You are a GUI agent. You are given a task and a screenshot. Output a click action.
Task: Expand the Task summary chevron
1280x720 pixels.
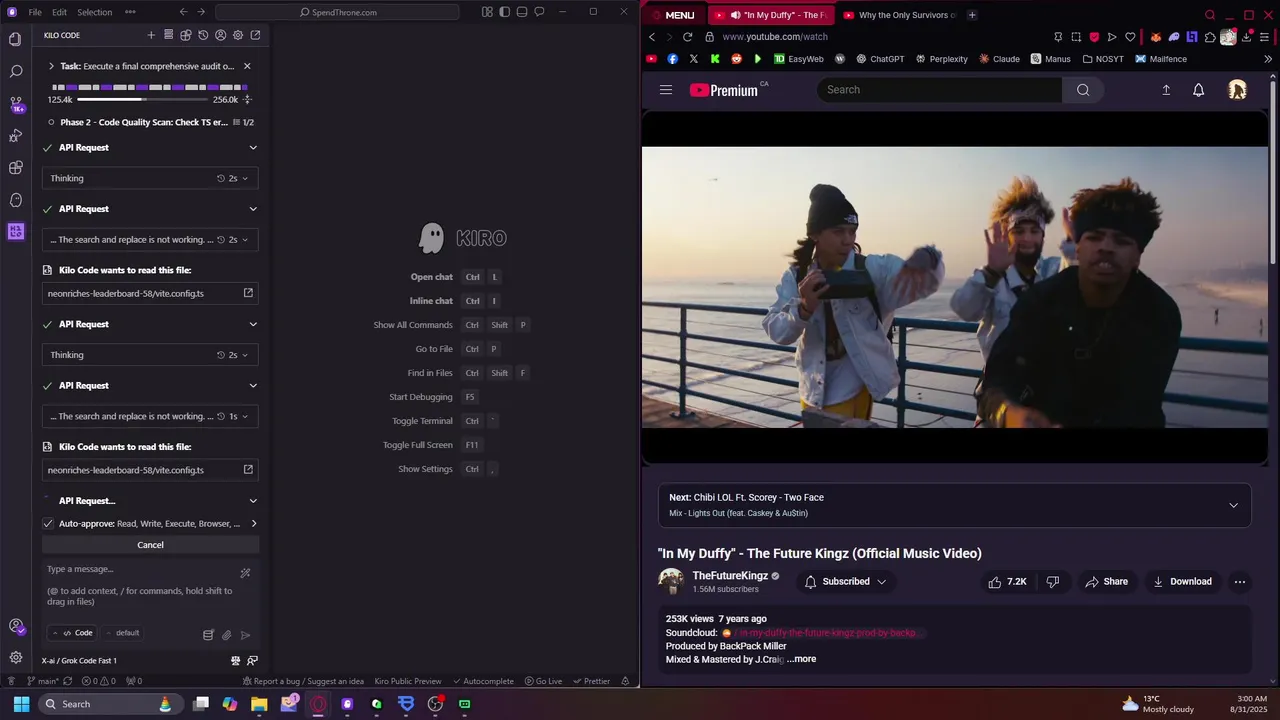51,66
